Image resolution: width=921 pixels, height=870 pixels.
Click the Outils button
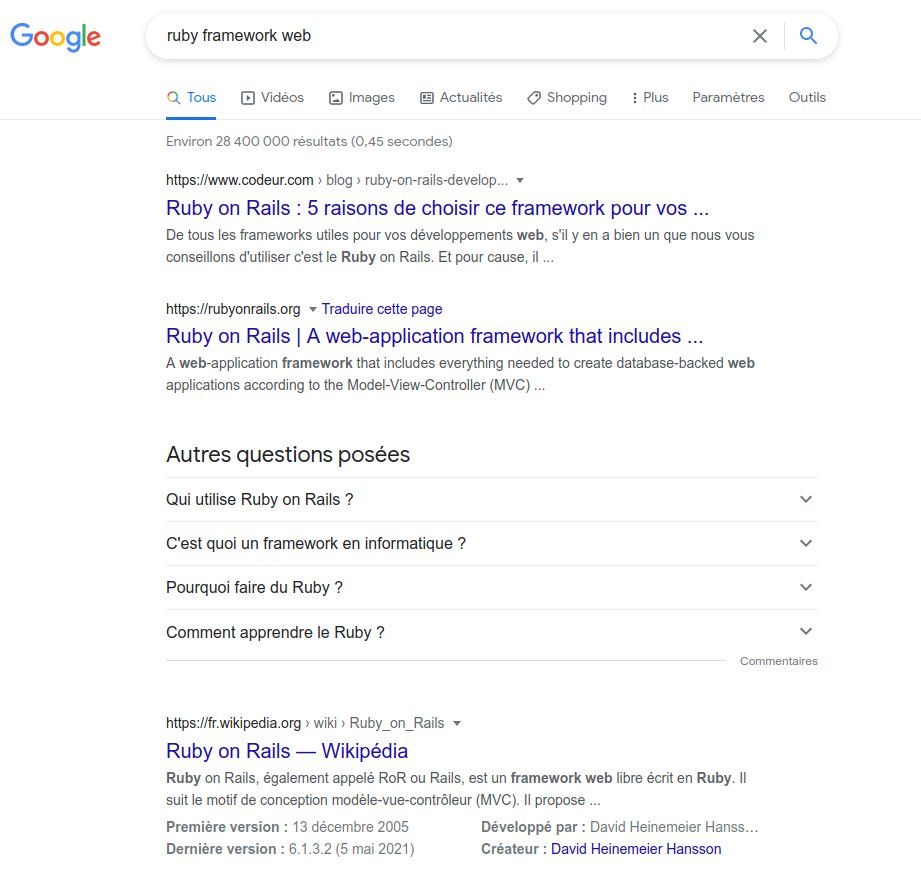point(807,98)
